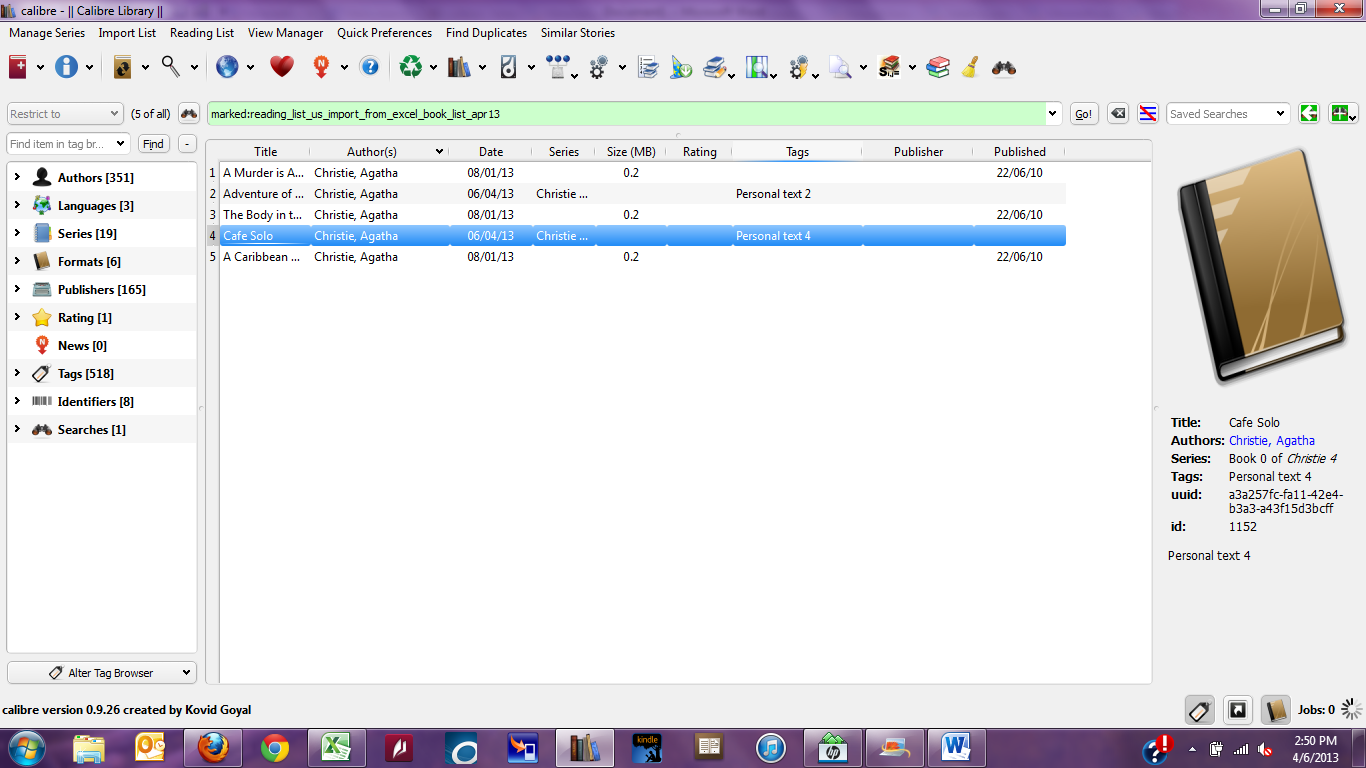
Task: Toggle the Book Details panel button
Action: pos(1275,710)
